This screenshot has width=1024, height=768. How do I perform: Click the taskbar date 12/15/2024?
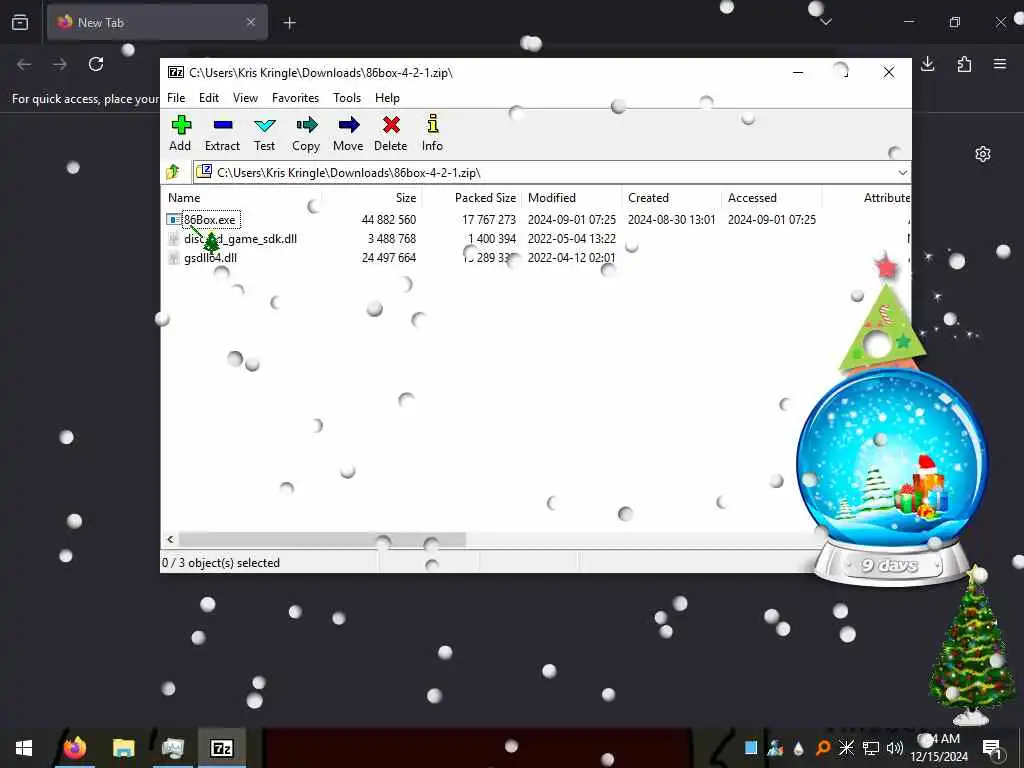(x=939, y=756)
